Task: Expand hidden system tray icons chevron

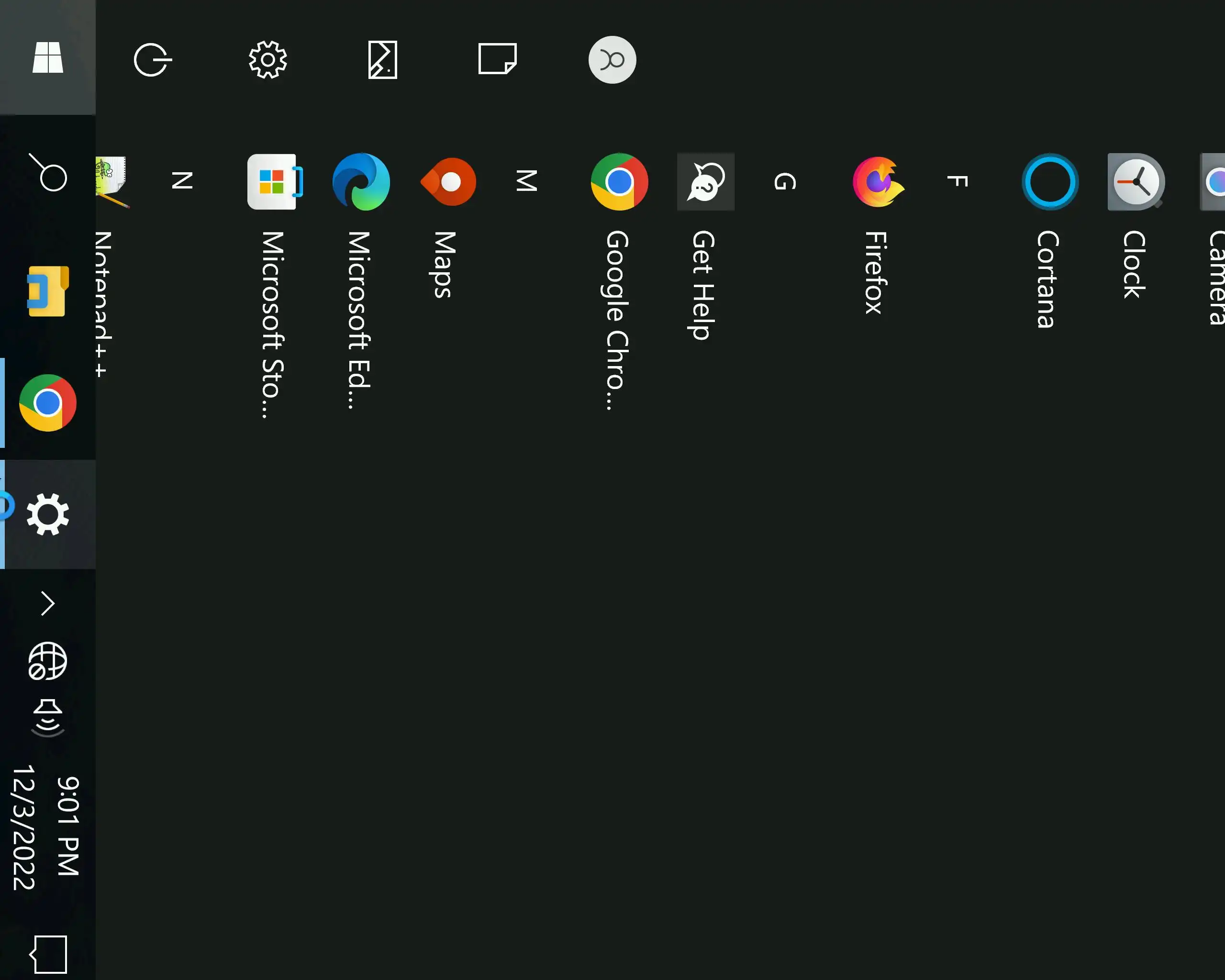Action: point(48,603)
